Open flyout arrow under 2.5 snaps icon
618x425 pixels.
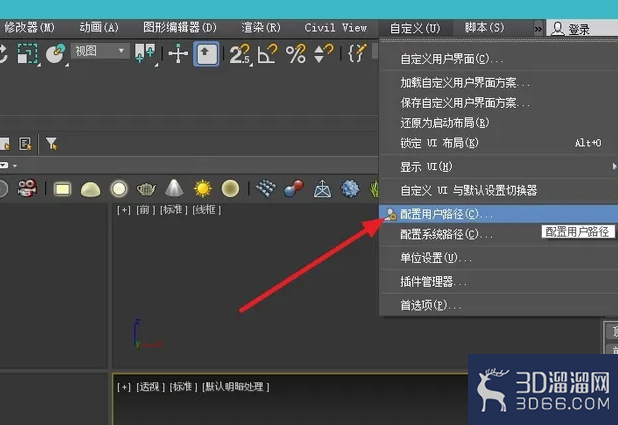pos(251,65)
